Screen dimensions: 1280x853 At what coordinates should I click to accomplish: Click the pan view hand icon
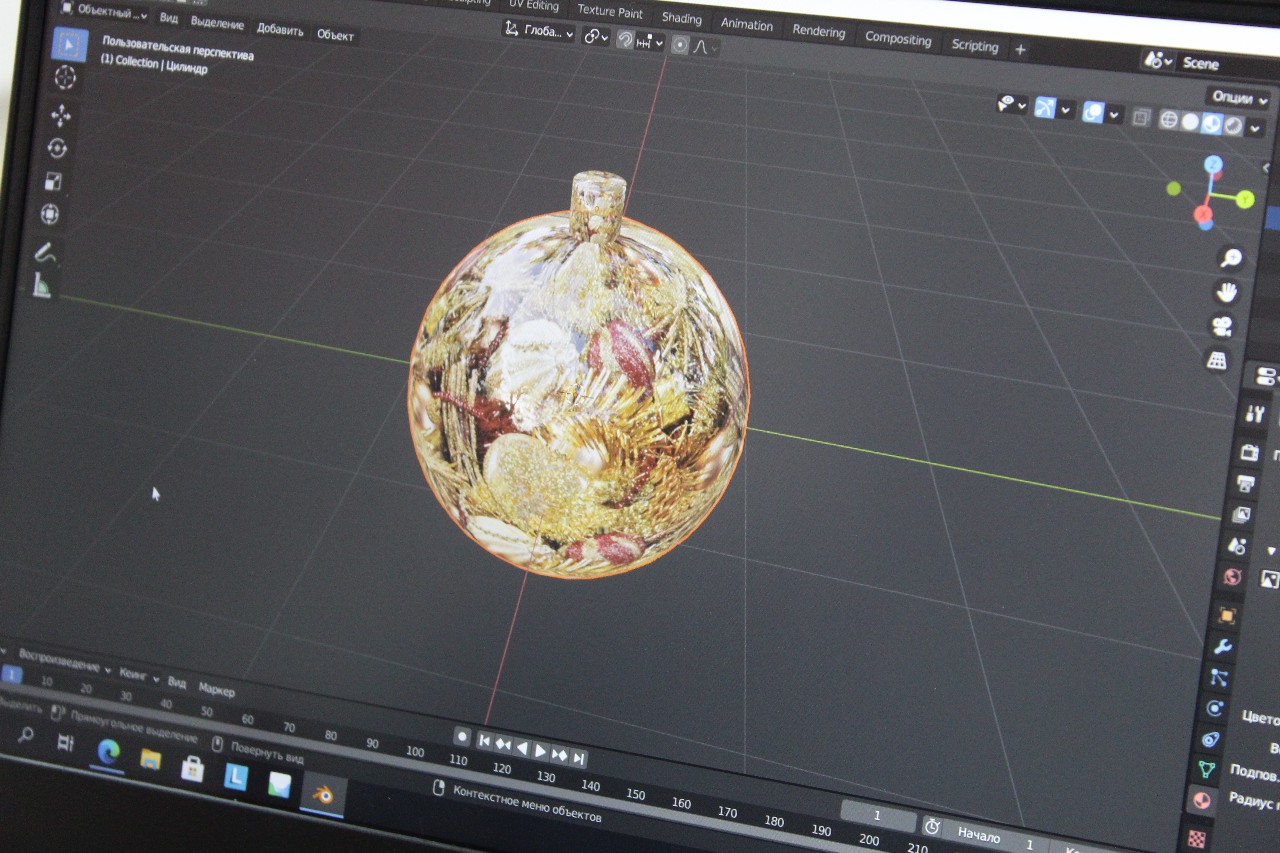[1226, 292]
